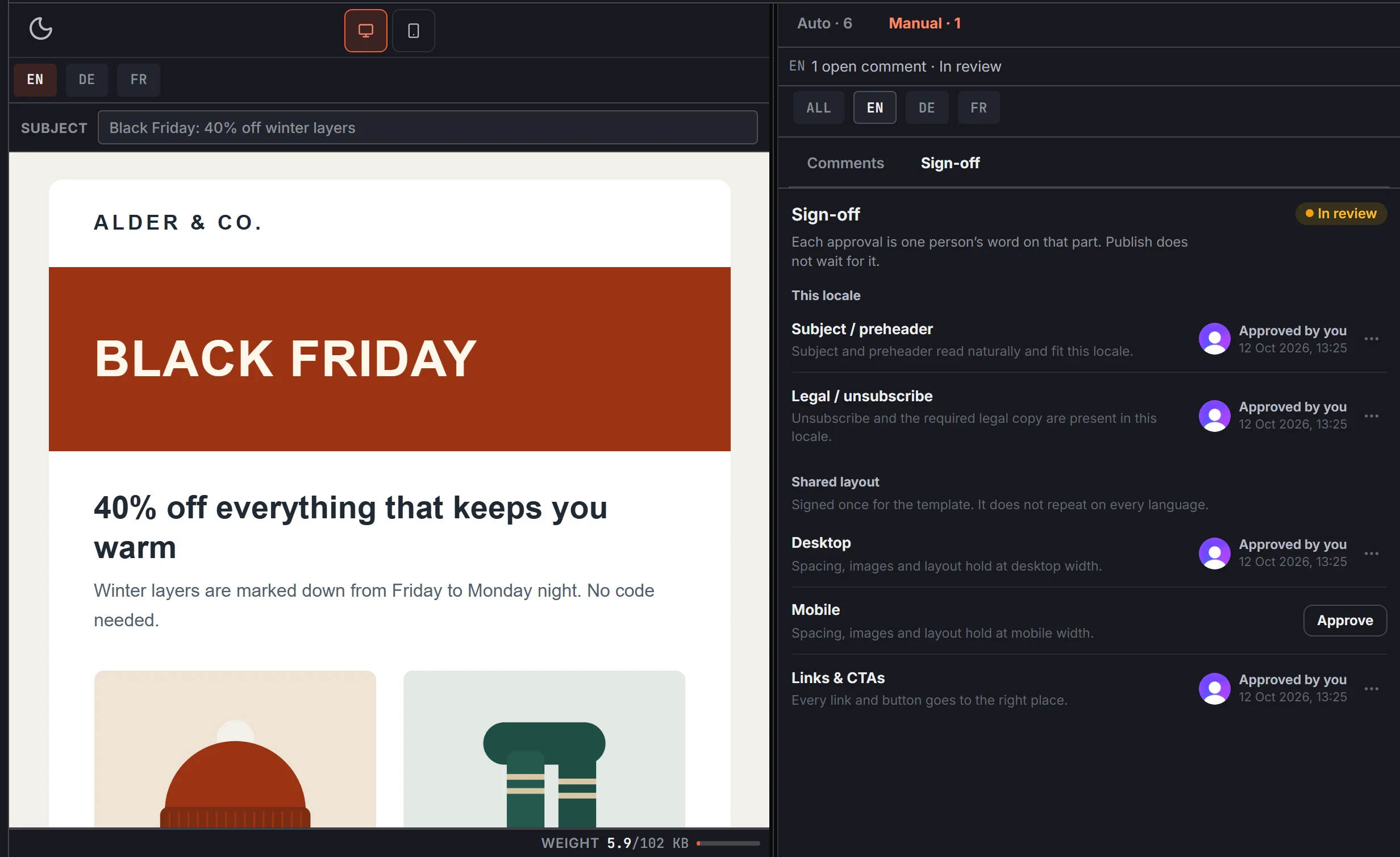Switch to desktop preview icon
1400x857 pixels.
tap(365, 31)
